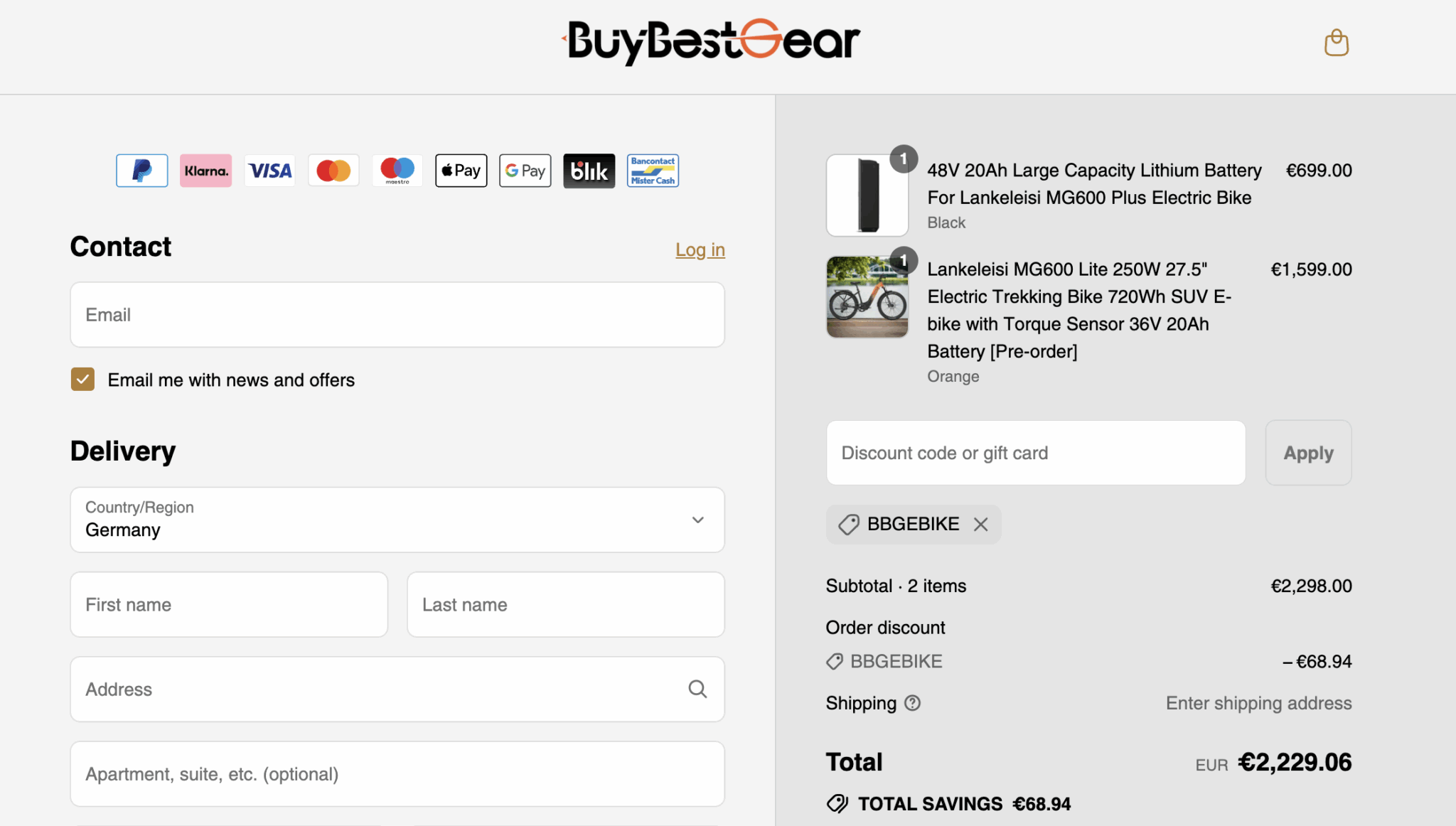Click the Lankeleisi MG600 bike thumbnail

point(867,297)
